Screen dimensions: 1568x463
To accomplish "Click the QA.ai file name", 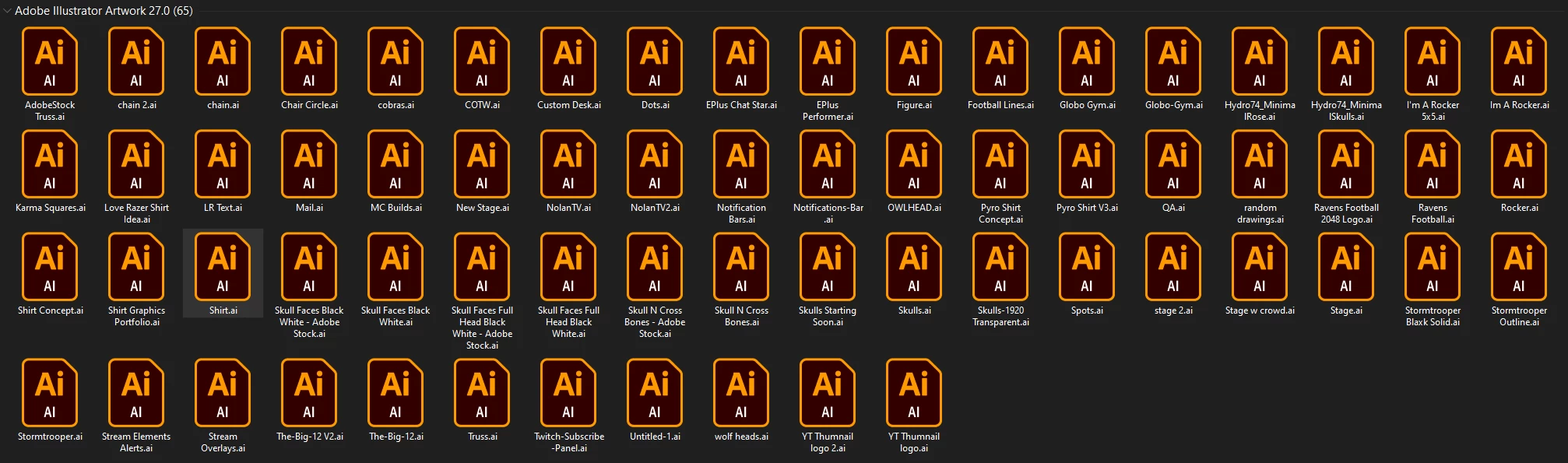I will [x=1173, y=208].
